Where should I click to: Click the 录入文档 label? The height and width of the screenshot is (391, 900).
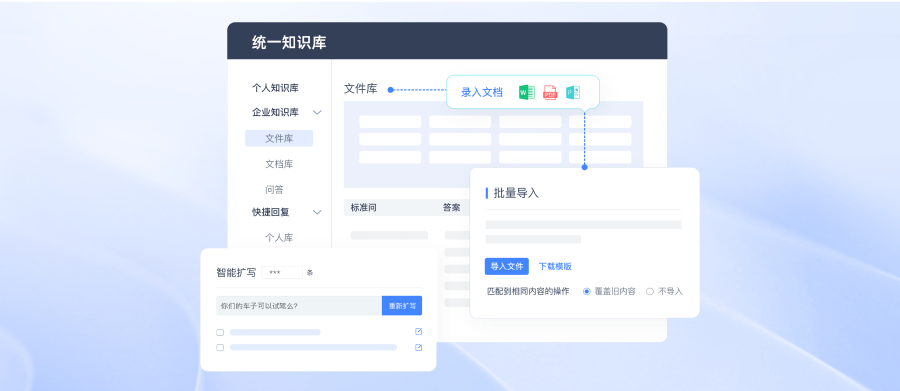tap(482, 92)
